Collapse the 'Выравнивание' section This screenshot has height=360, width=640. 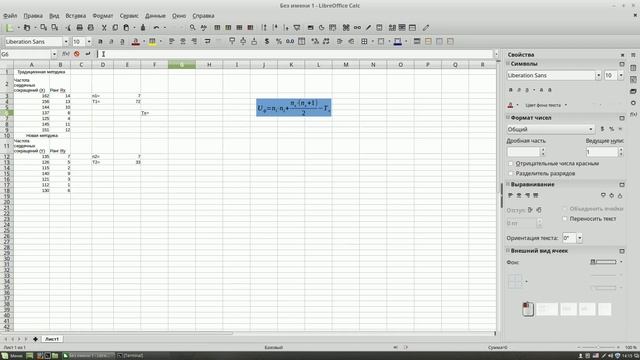(508, 184)
